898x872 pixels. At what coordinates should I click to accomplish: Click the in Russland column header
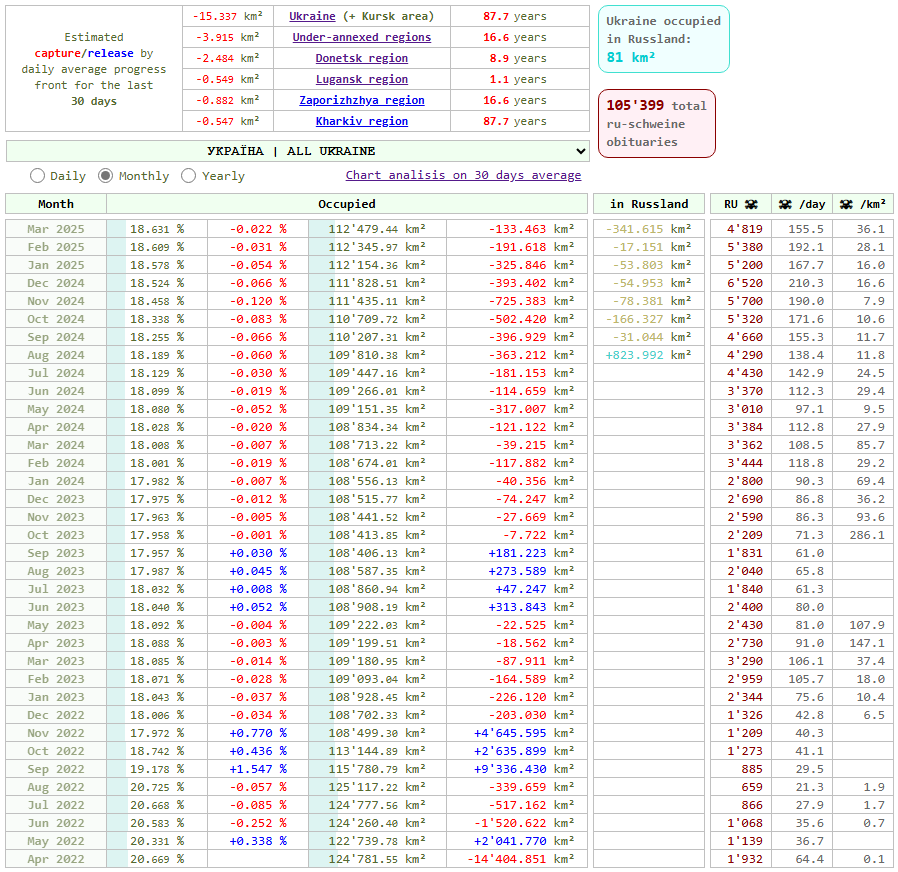point(649,204)
